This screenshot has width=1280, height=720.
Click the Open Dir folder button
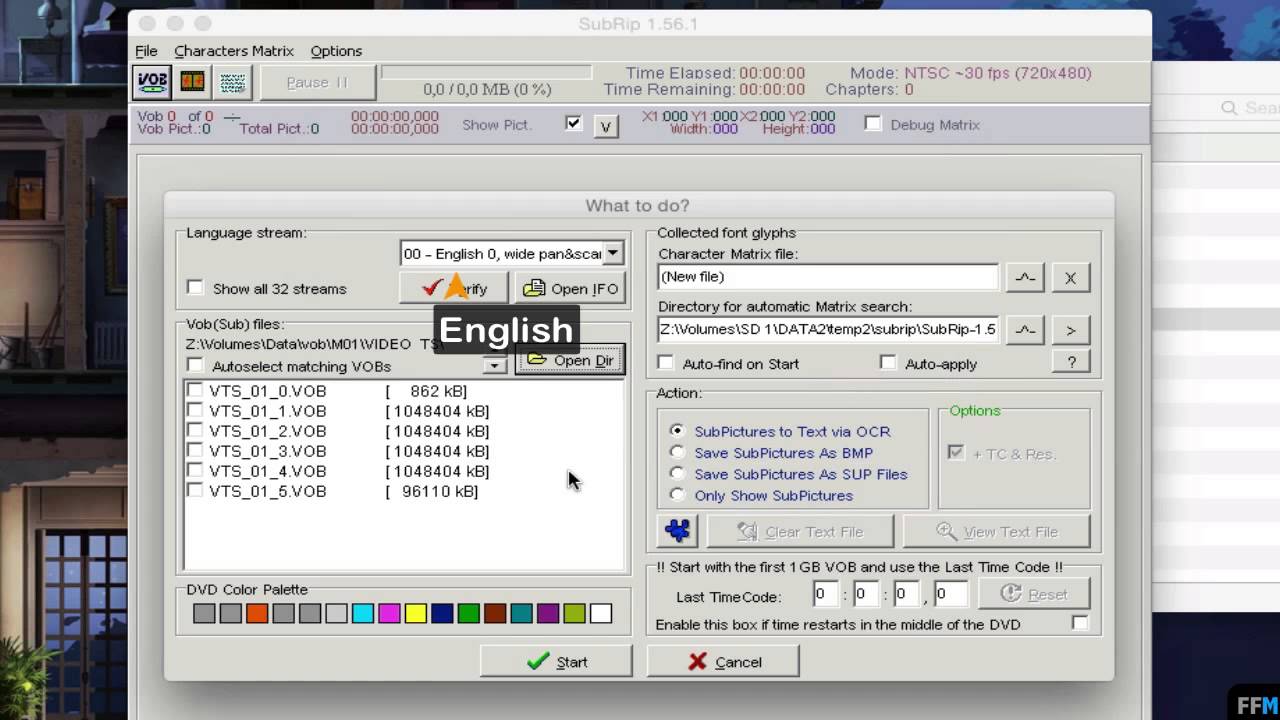click(x=570, y=360)
